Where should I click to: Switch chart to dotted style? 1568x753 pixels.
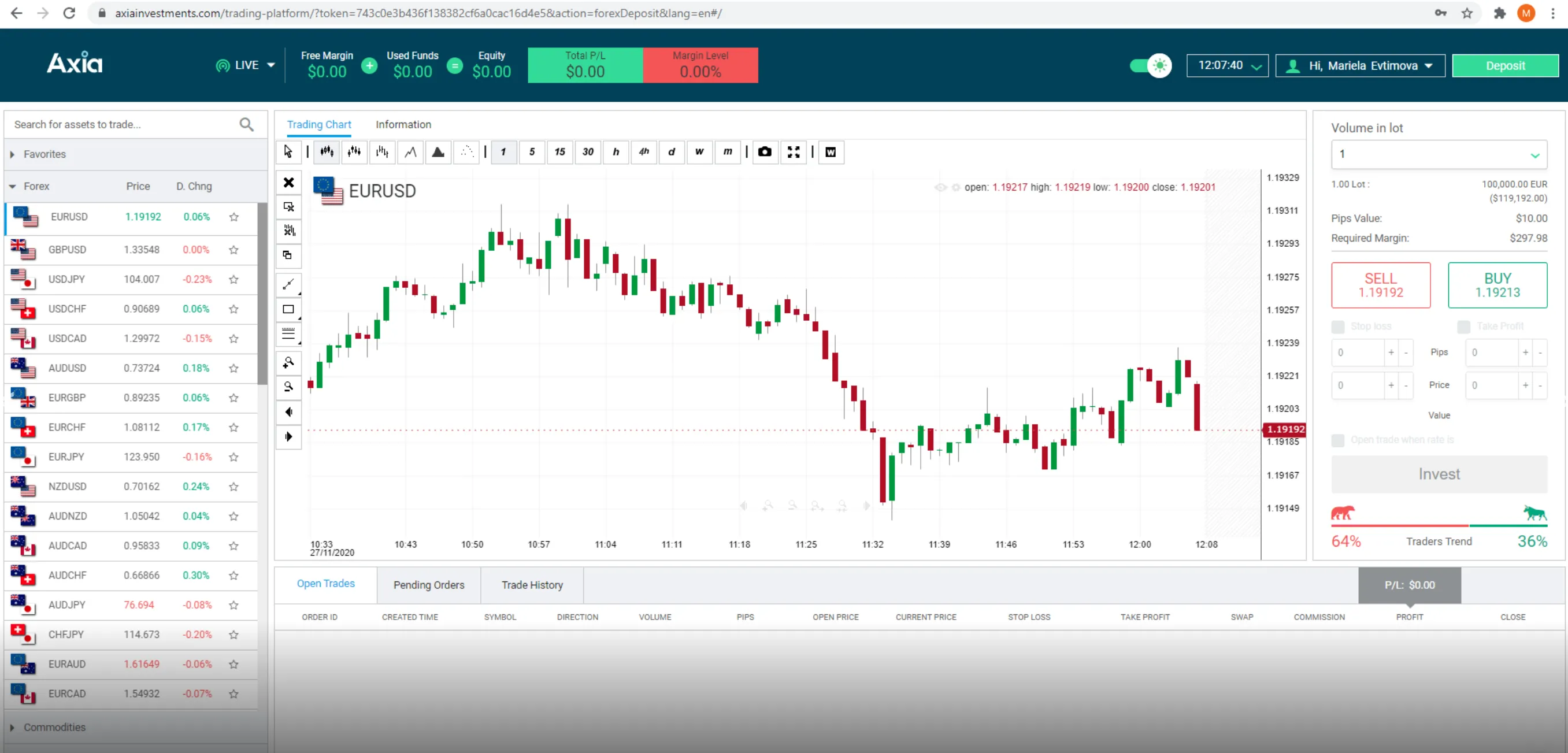click(466, 151)
